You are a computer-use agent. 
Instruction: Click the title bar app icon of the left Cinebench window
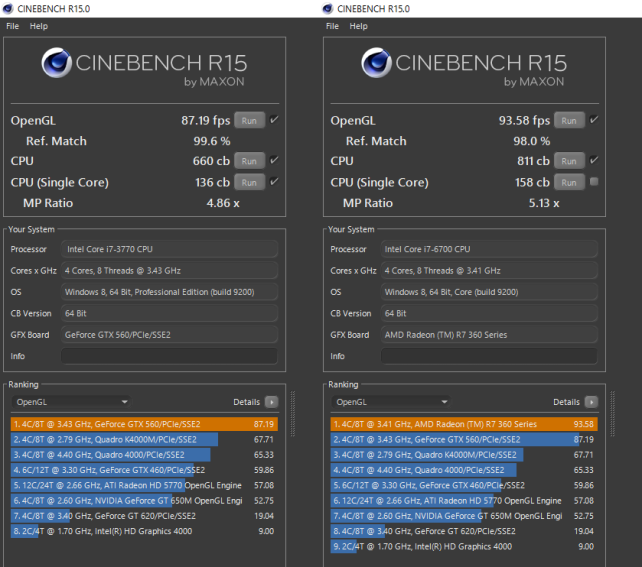tap(8, 9)
